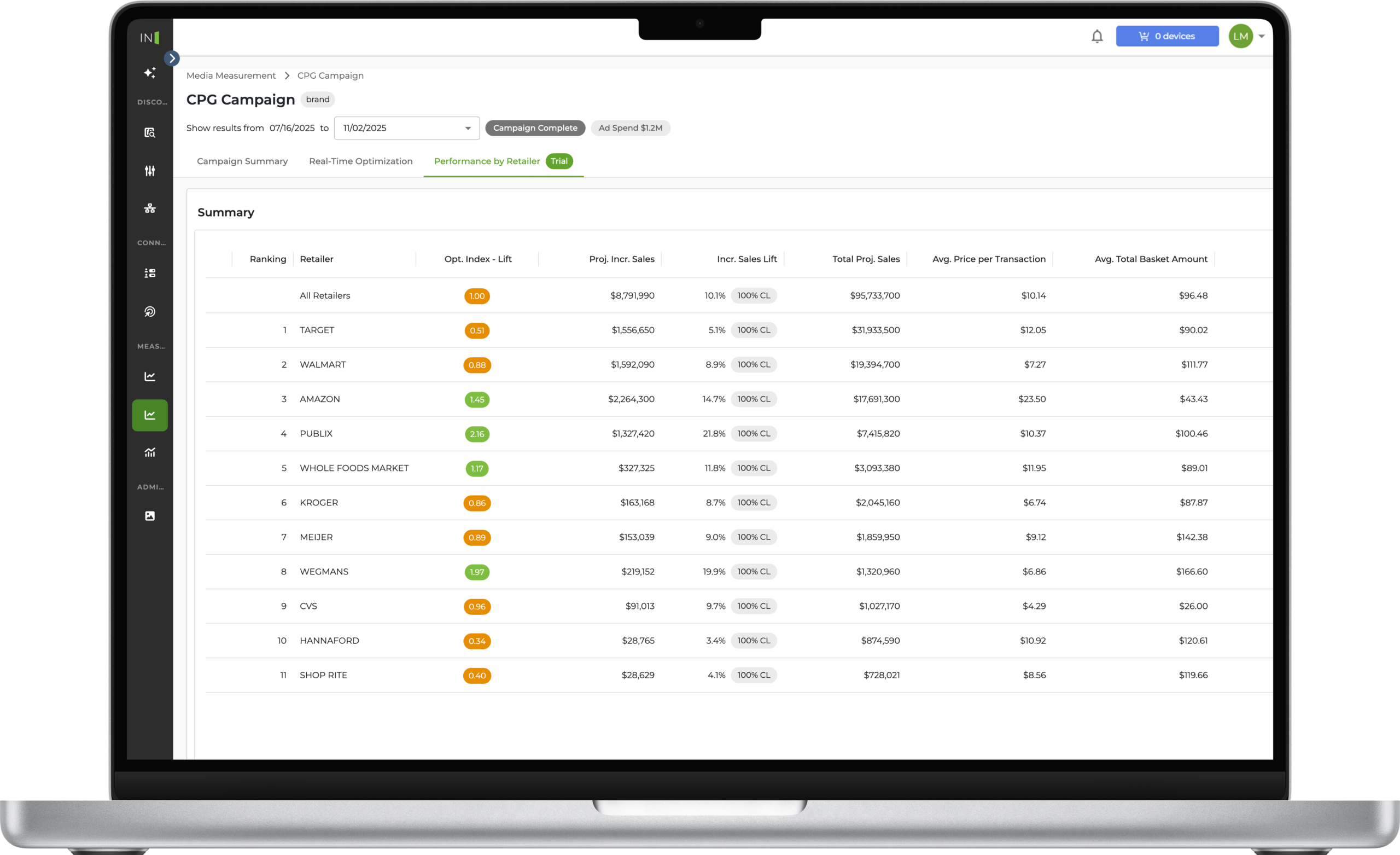Click Publix's green 2.16 index badge
This screenshot has height=855, width=1400.
click(x=477, y=434)
